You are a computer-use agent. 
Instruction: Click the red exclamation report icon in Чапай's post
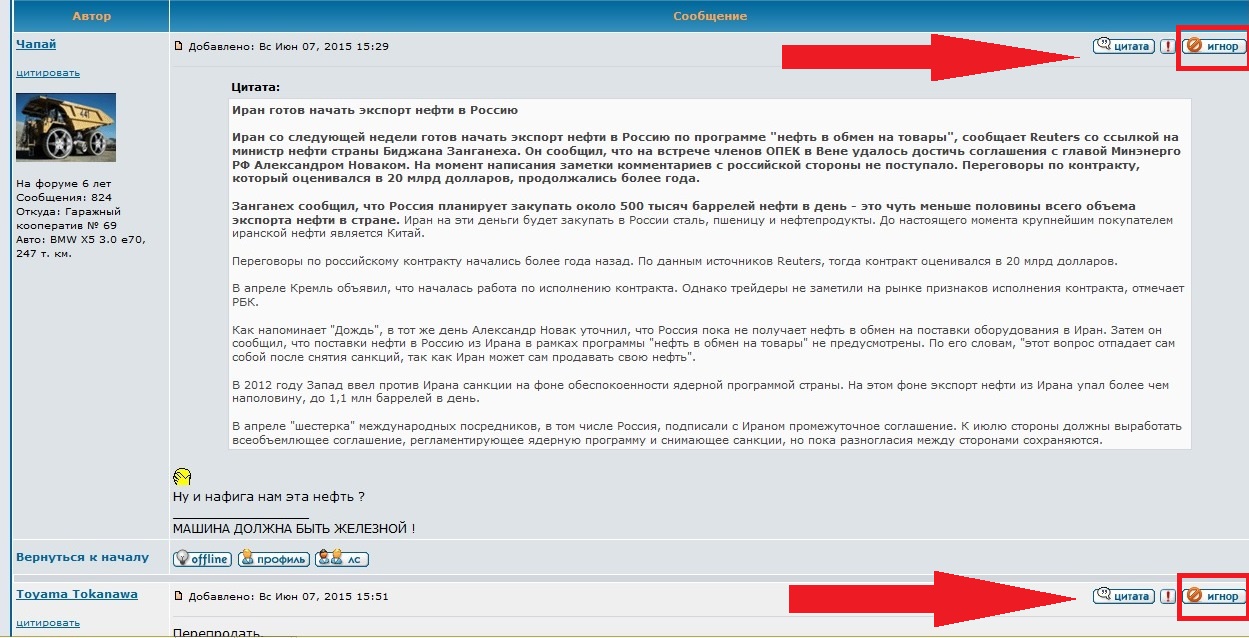pyautogui.click(x=1167, y=46)
